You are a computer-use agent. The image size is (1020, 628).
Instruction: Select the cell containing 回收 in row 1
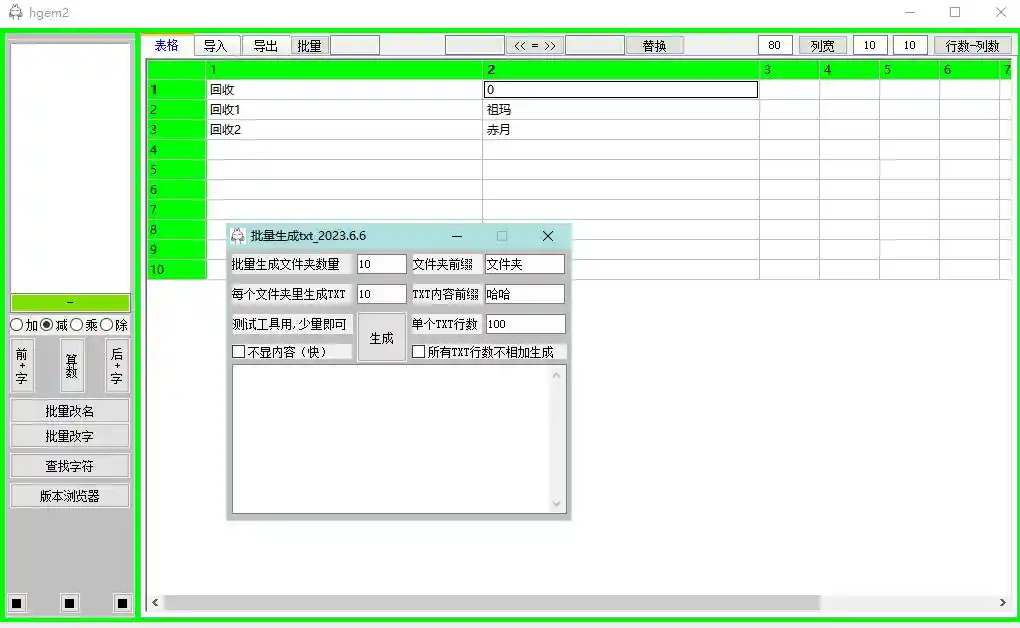[x=345, y=89]
